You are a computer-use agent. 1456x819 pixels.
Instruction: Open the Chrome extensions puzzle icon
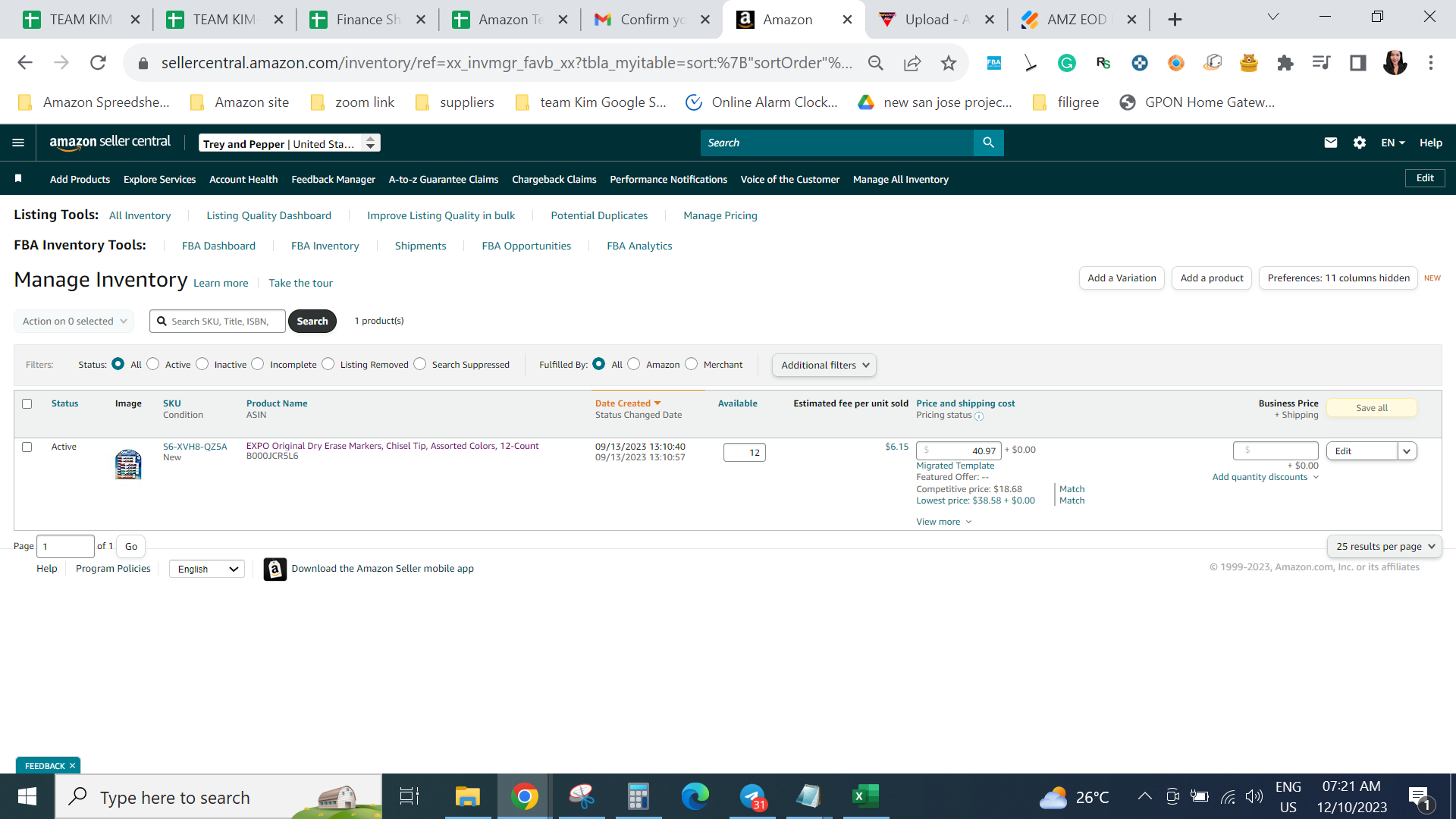click(1285, 63)
